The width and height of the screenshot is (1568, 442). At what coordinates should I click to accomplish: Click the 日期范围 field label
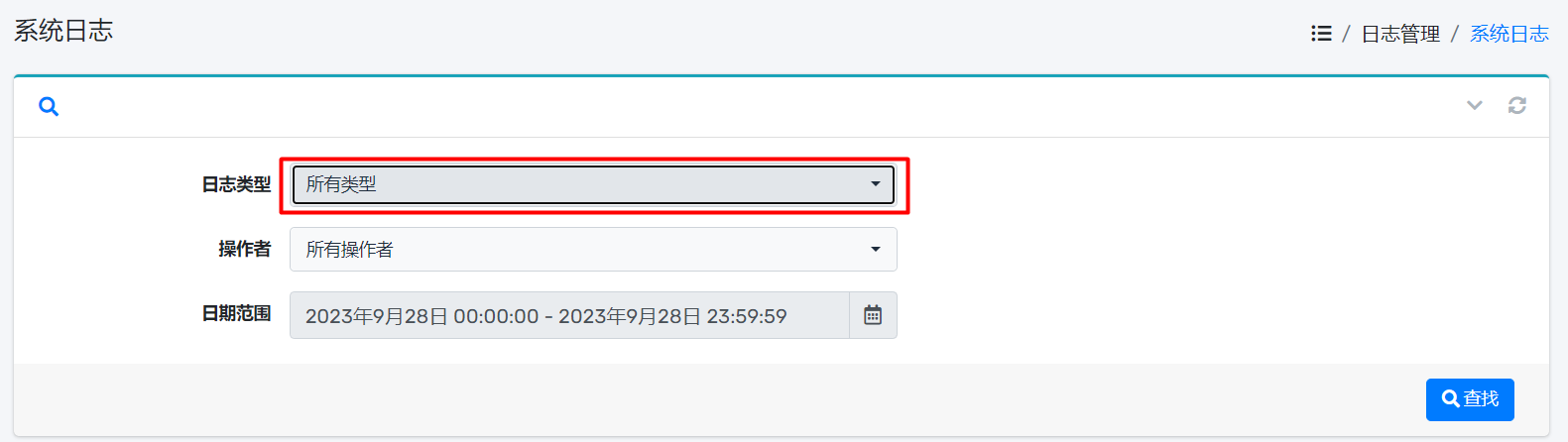(236, 313)
